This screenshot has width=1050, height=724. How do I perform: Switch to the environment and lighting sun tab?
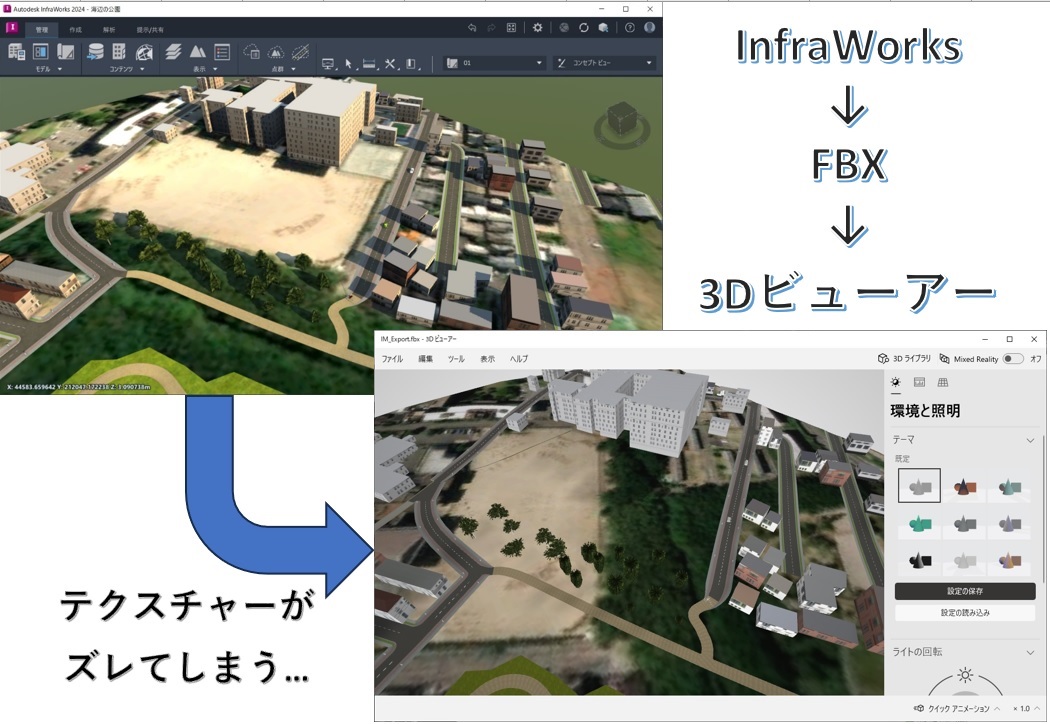pos(895,382)
